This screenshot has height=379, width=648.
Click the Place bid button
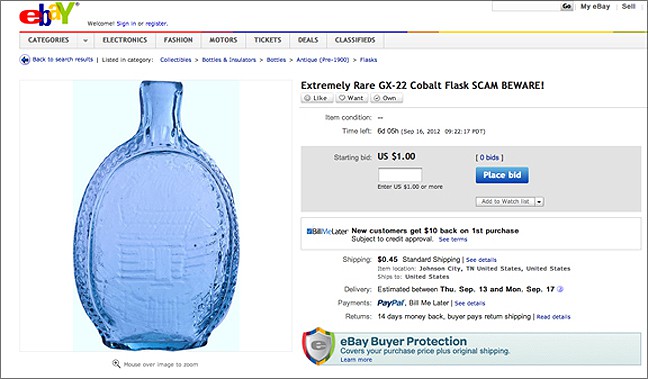tap(502, 175)
